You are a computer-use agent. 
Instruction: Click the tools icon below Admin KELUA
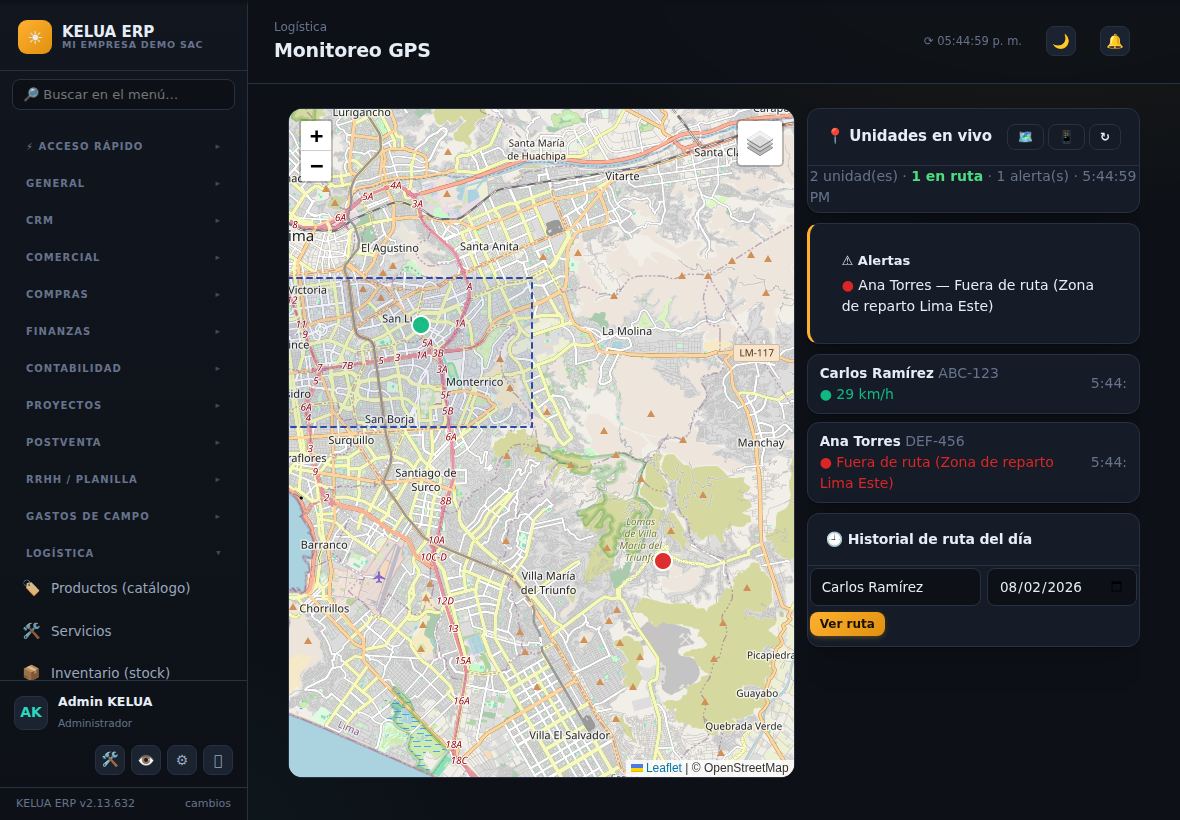(x=110, y=760)
